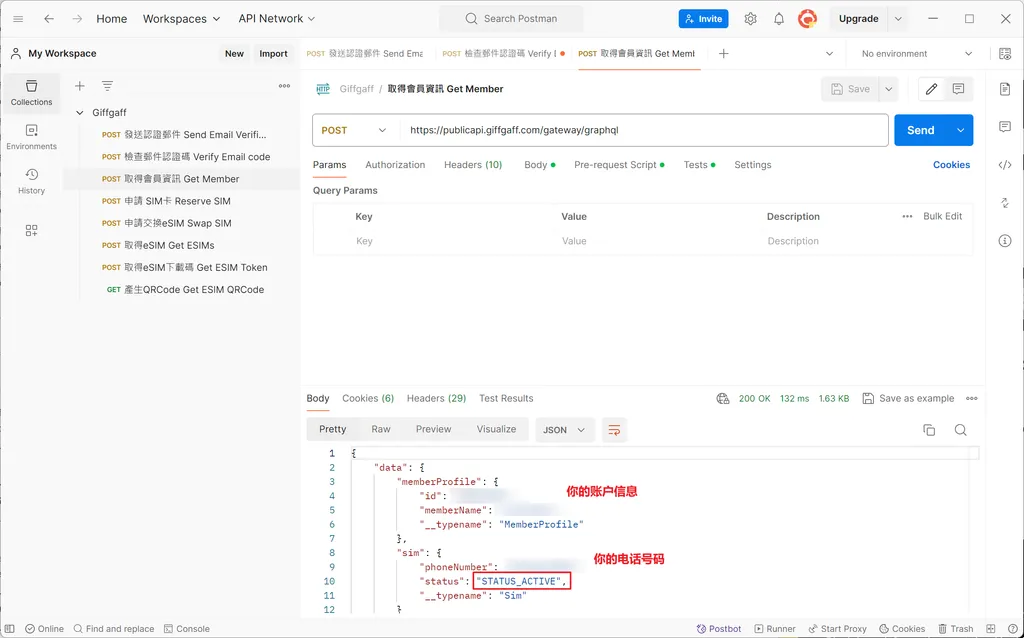This screenshot has height=638, width=1024.
Task: Click the code snippet icon in right sidebar
Action: coord(1005,165)
